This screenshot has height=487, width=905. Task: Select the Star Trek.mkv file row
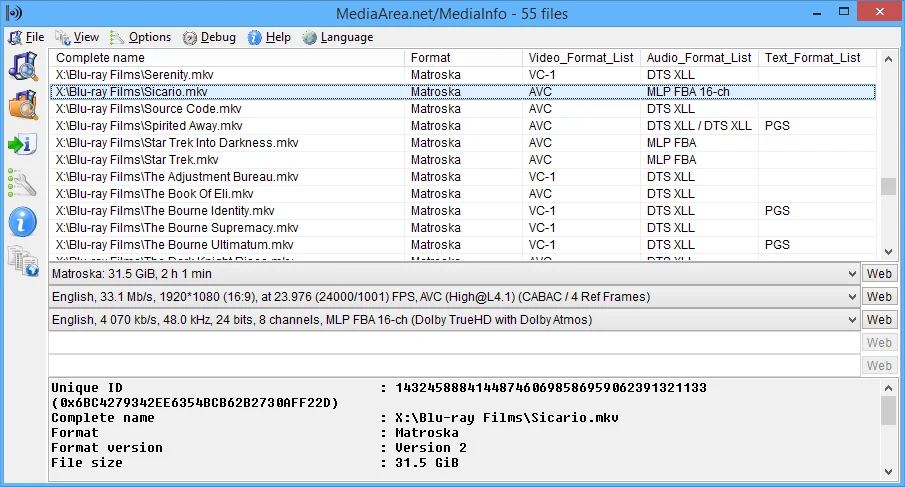tap(463, 160)
